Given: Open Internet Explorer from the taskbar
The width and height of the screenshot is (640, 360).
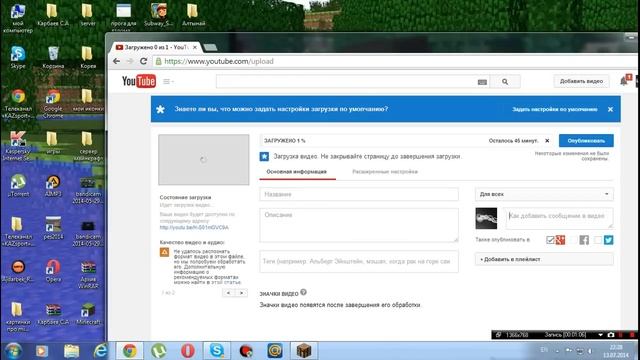Looking at the screenshot, I should (x=100, y=351).
